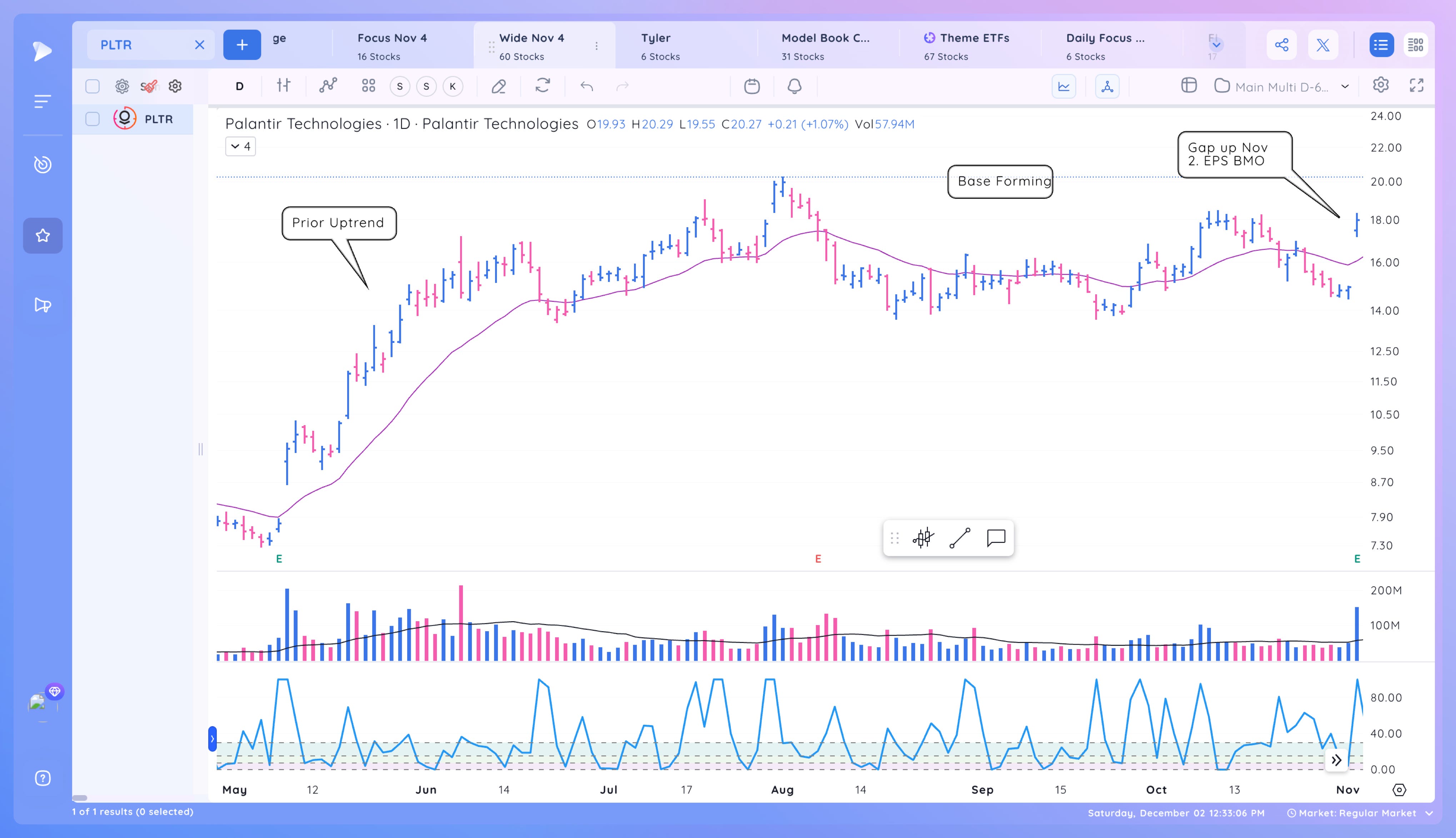
Task: Open the bar chart type selector
Action: [x=283, y=86]
